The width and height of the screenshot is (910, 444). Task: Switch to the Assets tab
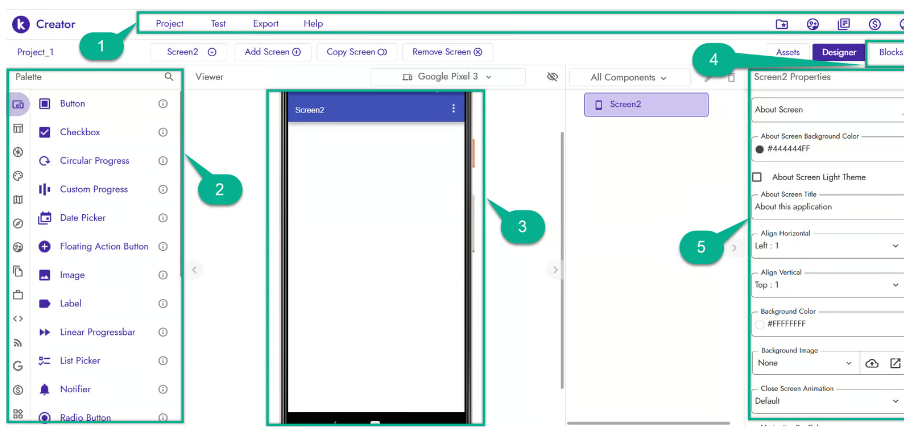point(787,52)
